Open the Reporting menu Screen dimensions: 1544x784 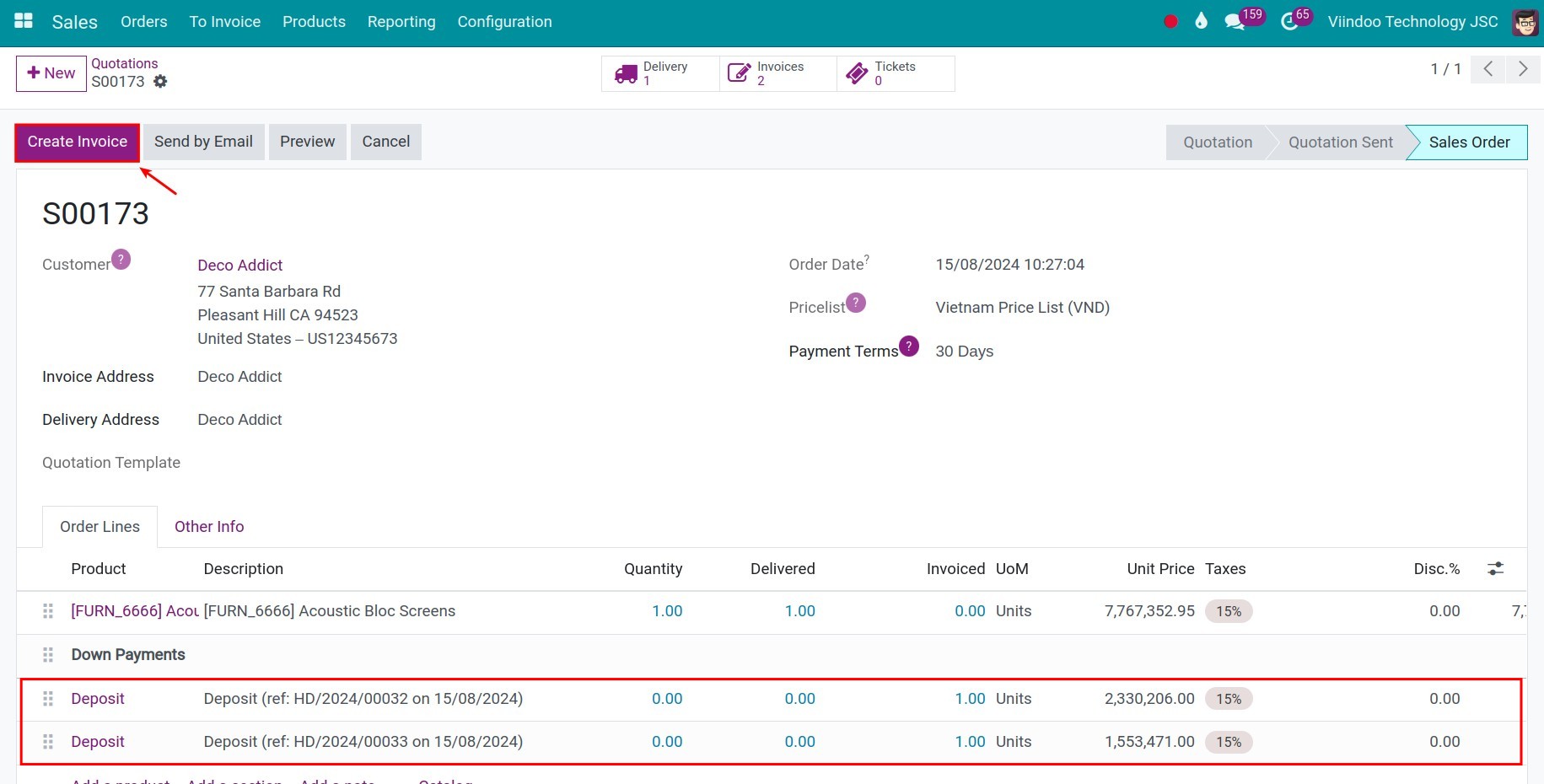[x=401, y=22]
